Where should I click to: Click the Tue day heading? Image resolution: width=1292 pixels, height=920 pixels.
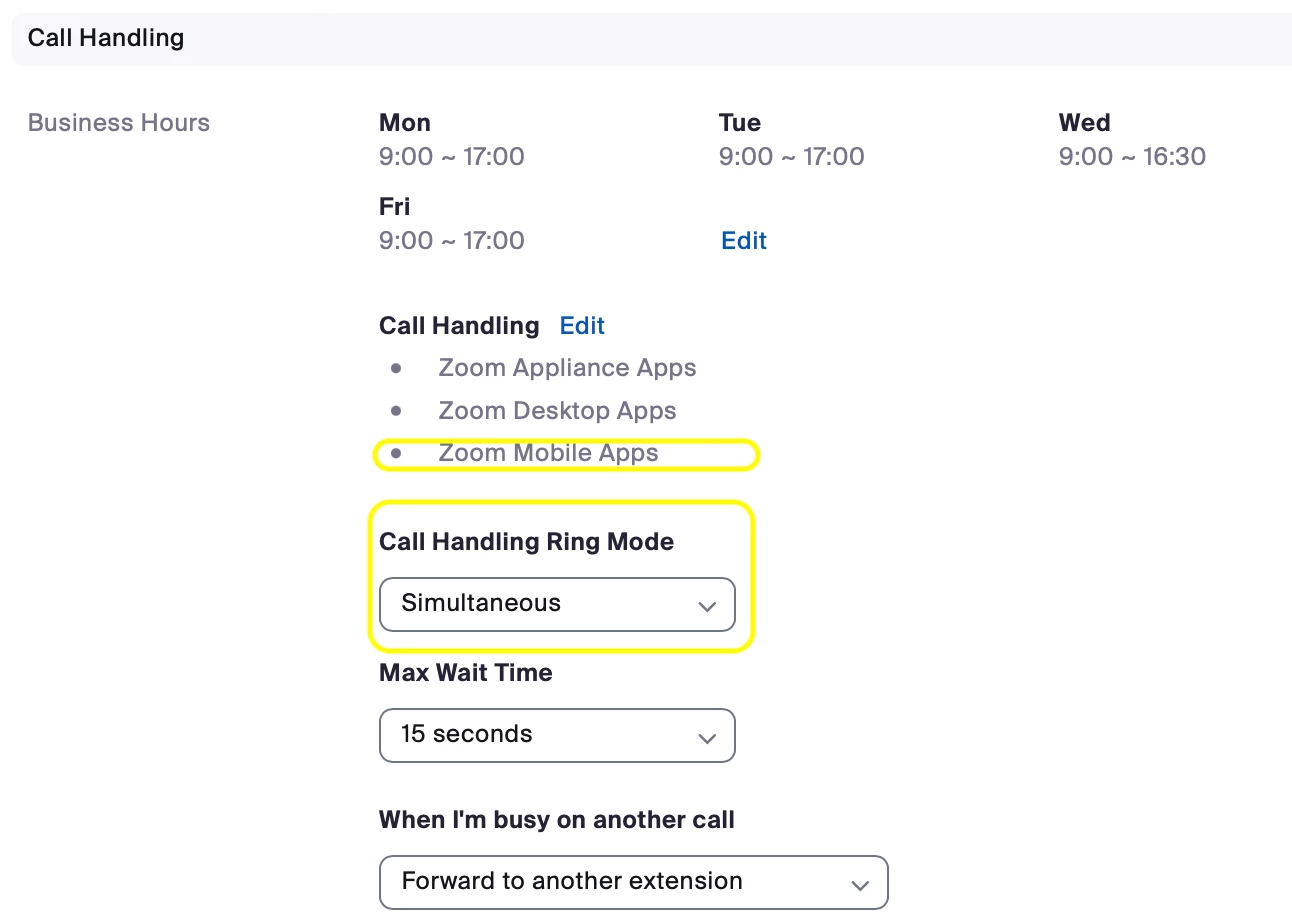pos(740,123)
